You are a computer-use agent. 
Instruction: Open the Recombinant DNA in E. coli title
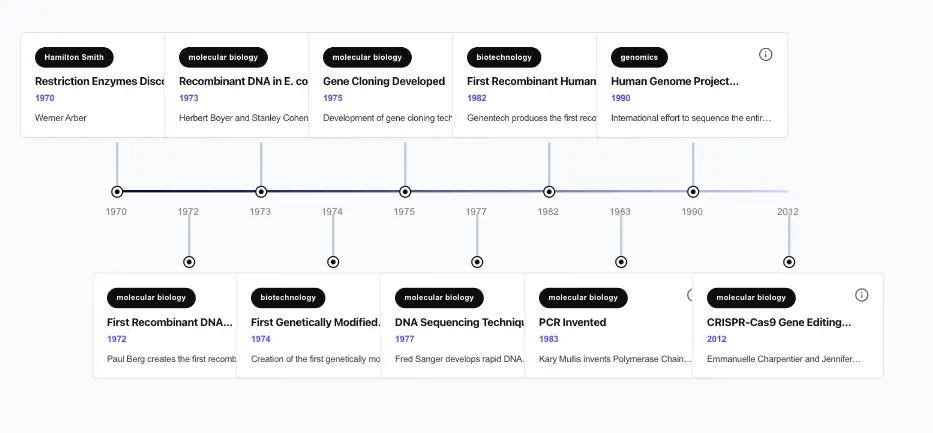click(243, 81)
